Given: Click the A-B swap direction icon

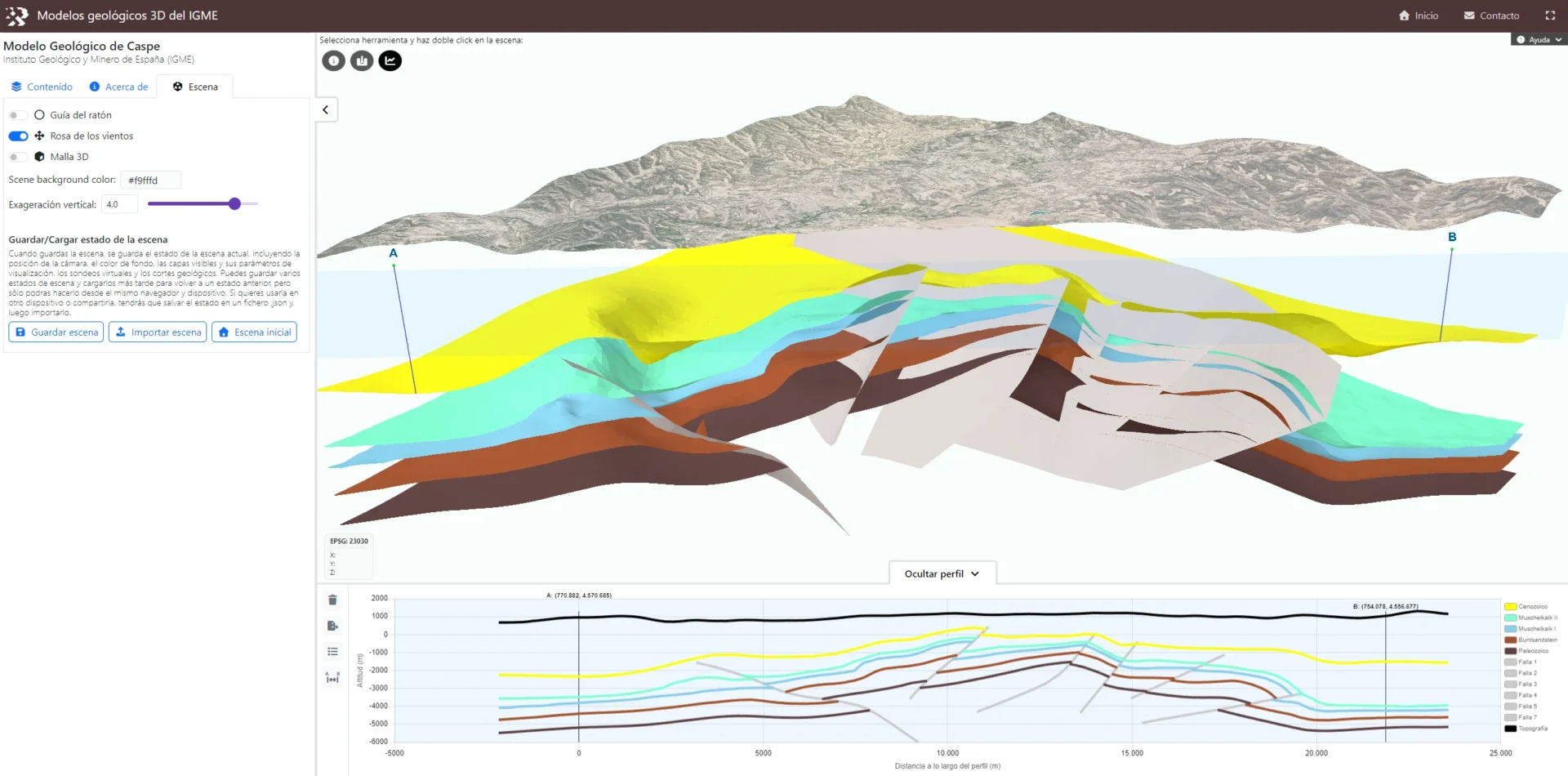Looking at the screenshot, I should [x=332, y=678].
